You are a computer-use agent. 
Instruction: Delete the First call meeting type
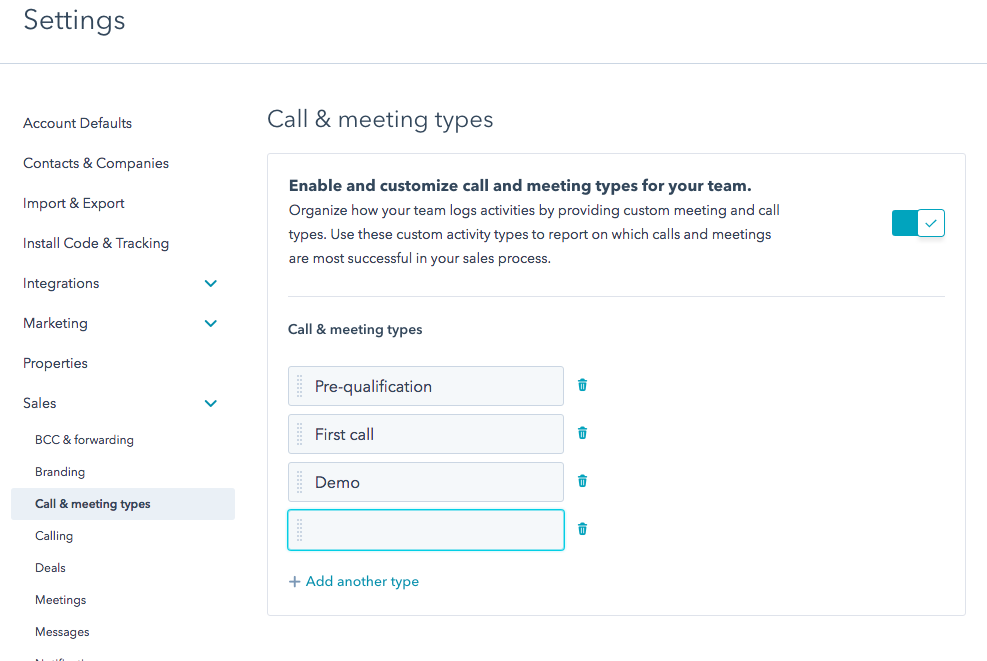582,433
